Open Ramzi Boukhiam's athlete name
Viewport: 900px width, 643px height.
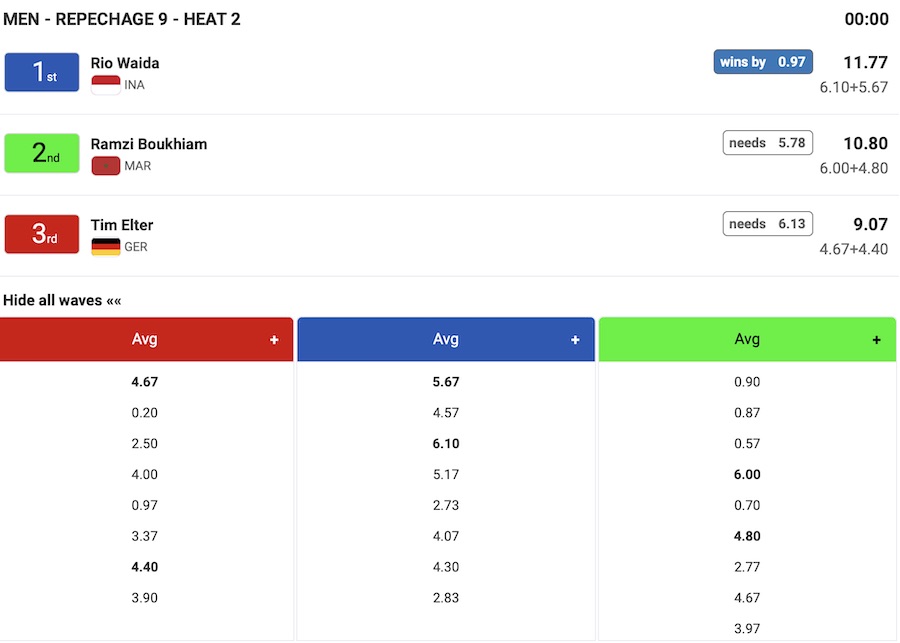[149, 144]
